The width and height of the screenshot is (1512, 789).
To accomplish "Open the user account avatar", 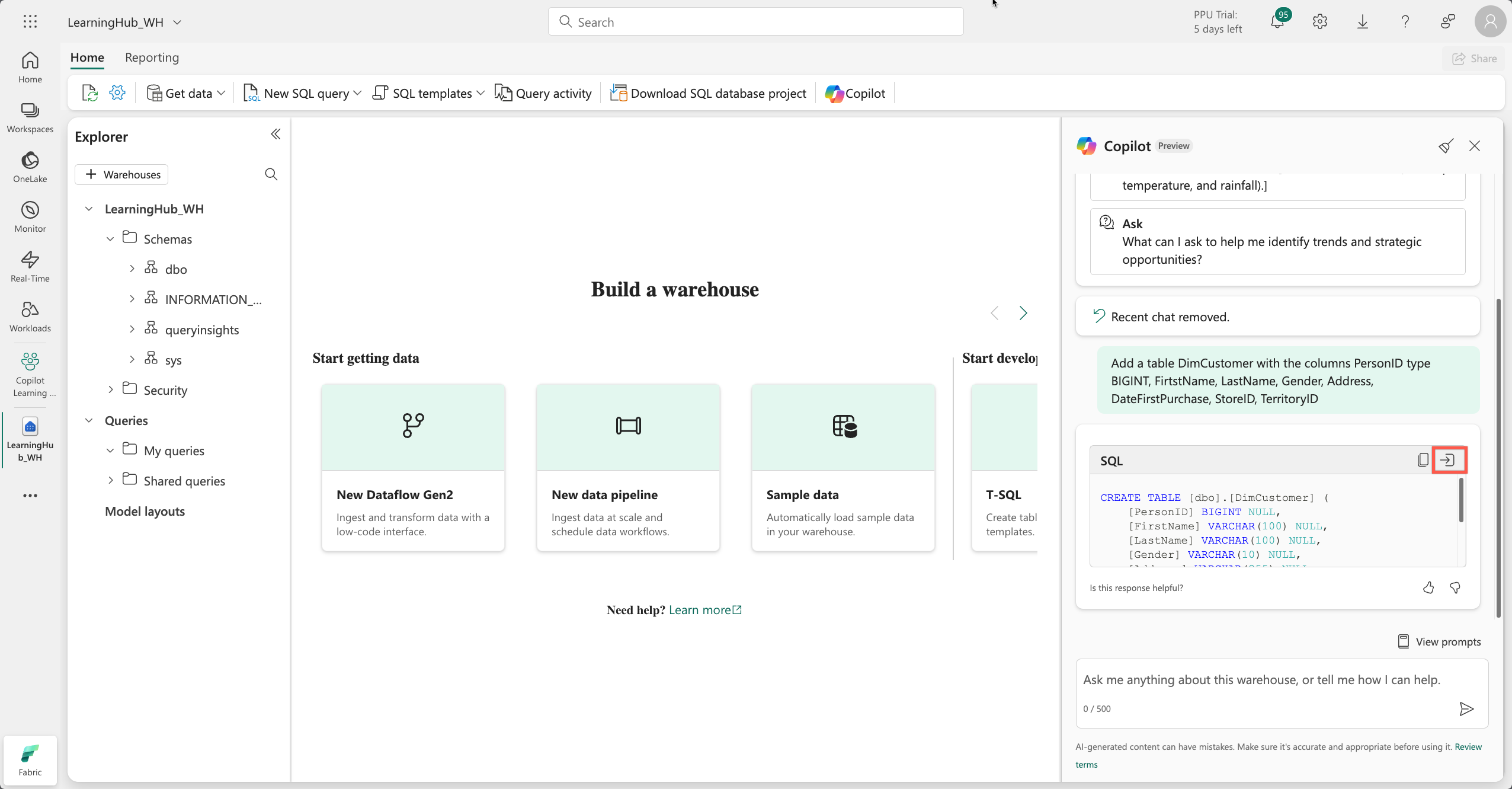I will point(1491,22).
